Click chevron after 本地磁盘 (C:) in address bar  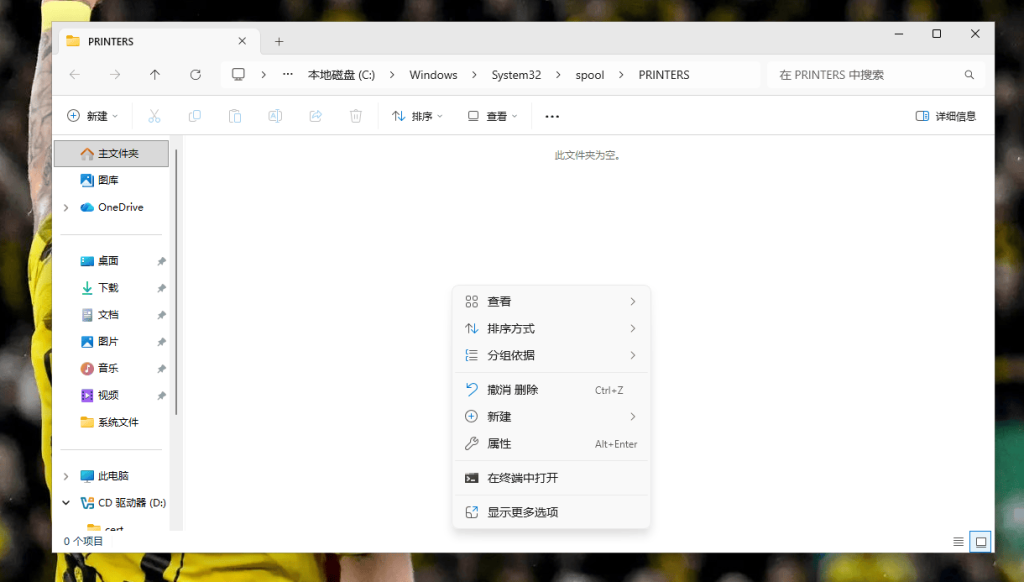pos(392,75)
